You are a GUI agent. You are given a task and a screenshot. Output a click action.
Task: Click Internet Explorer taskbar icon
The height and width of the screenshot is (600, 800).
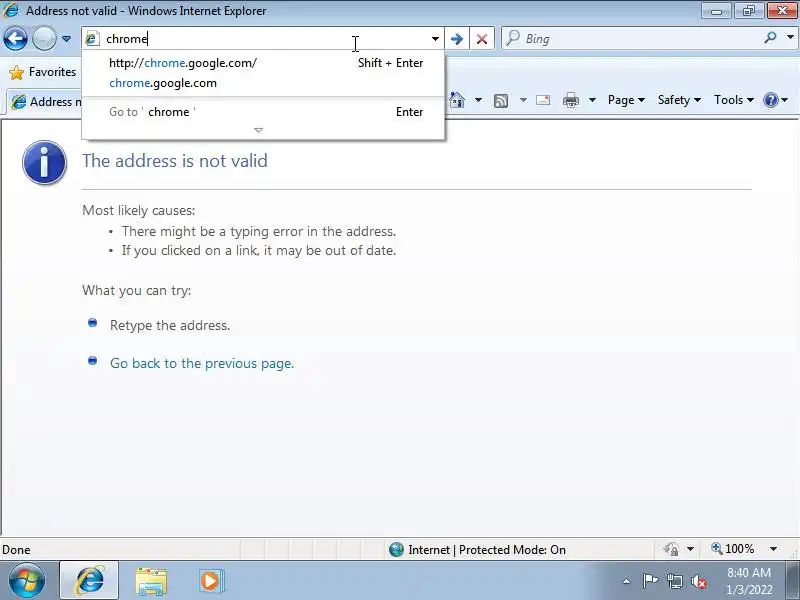coord(89,581)
